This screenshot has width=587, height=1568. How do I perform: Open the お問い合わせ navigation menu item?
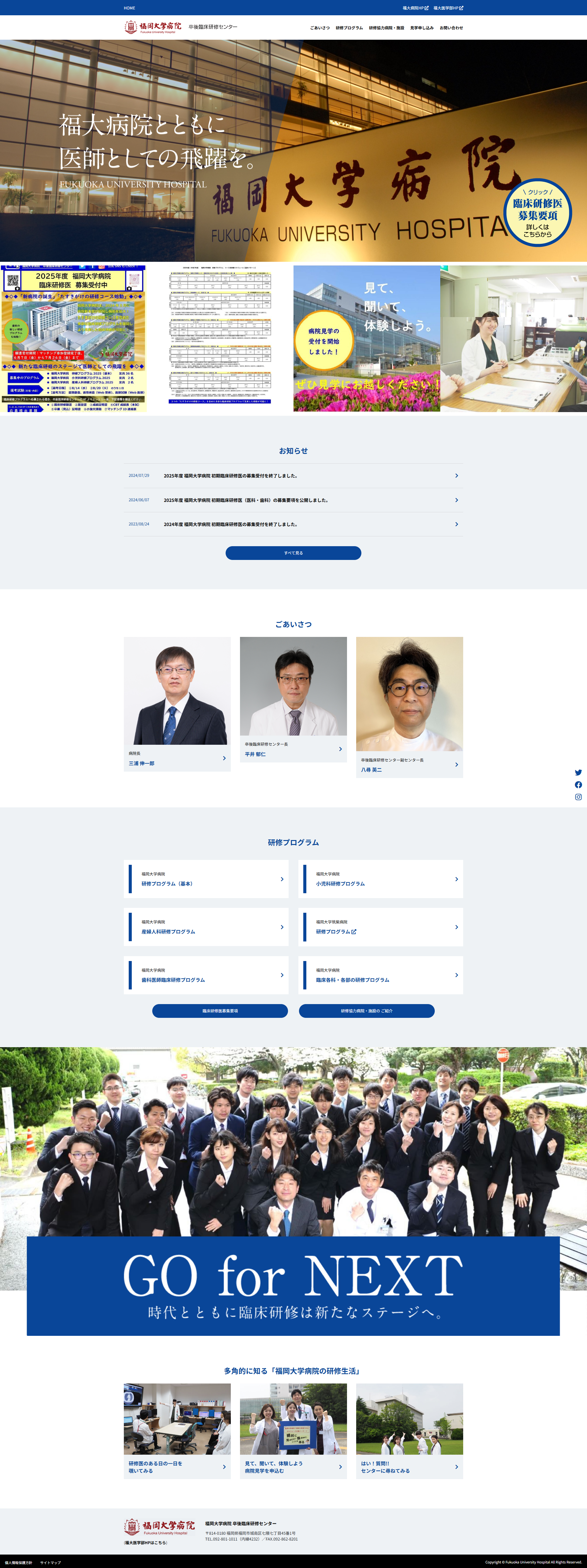pyautogui.click(x=451, y=28)
